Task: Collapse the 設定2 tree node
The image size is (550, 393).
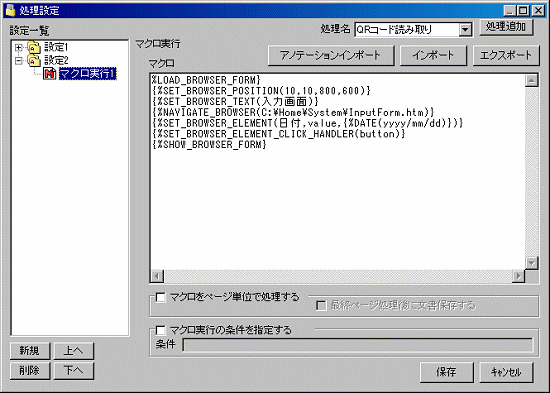Action: pyautogui.click(x=19, y=61)
